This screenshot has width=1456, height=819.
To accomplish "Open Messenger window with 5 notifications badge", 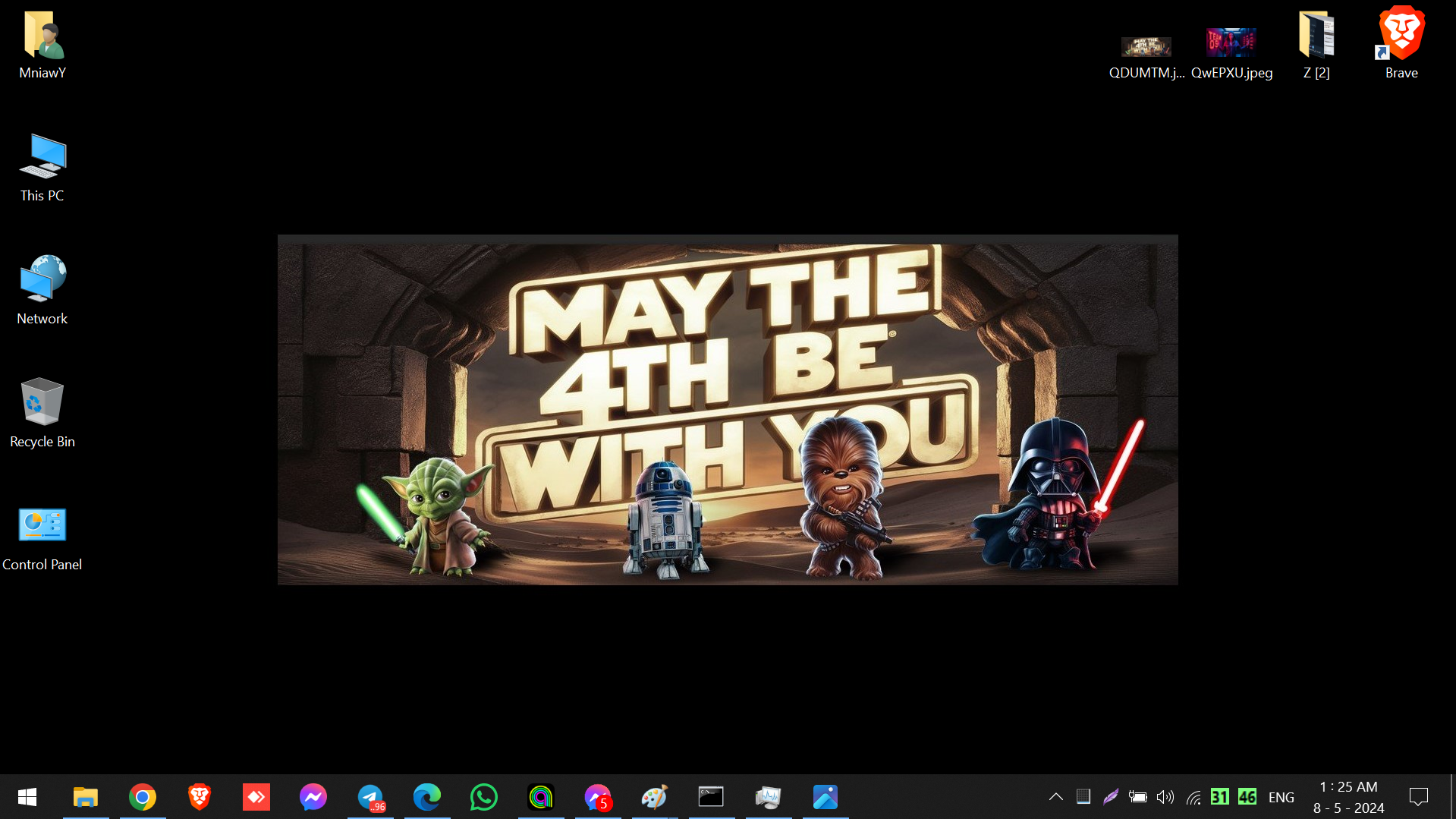I will [598, 797].
